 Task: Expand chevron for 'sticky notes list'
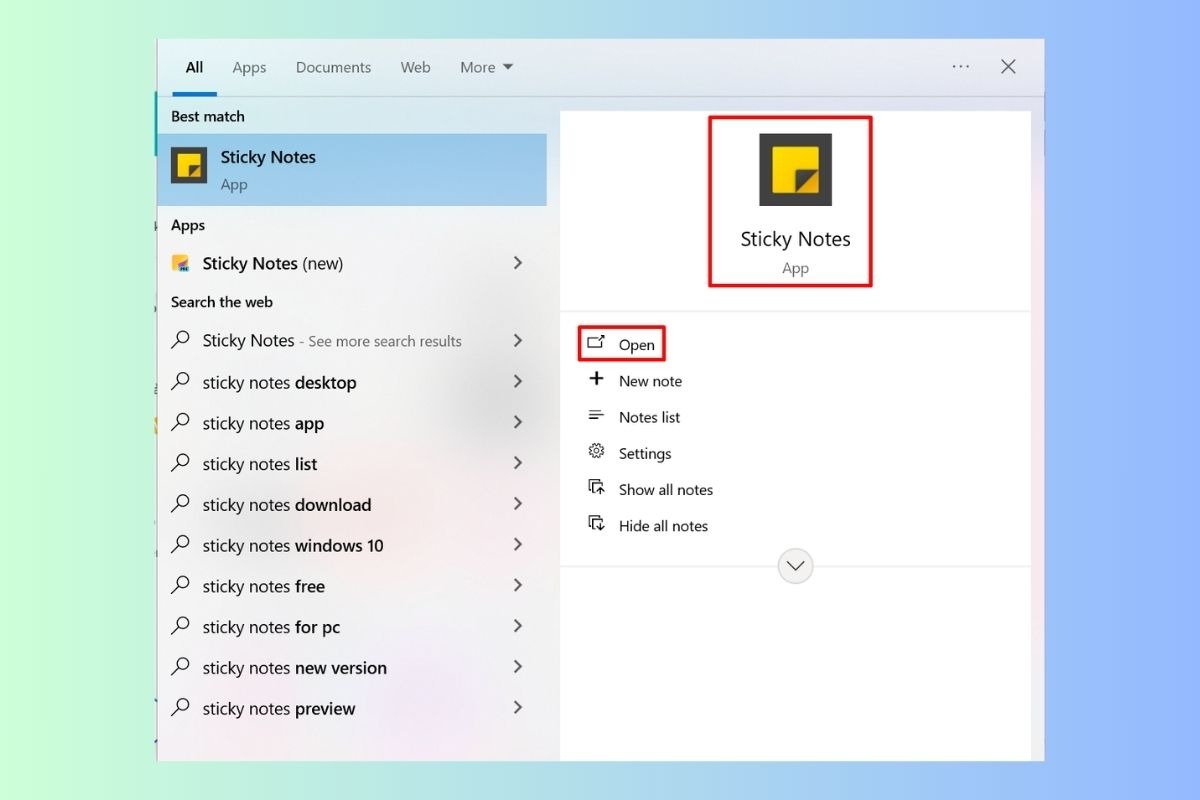pyautogui.click(x=518, y=463)
